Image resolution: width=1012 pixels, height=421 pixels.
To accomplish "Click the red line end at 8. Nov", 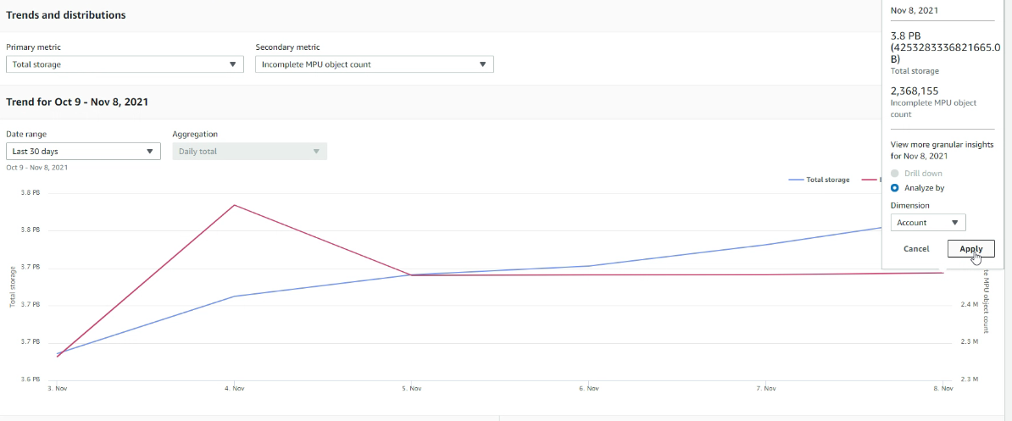I will (x=942, y=273).
